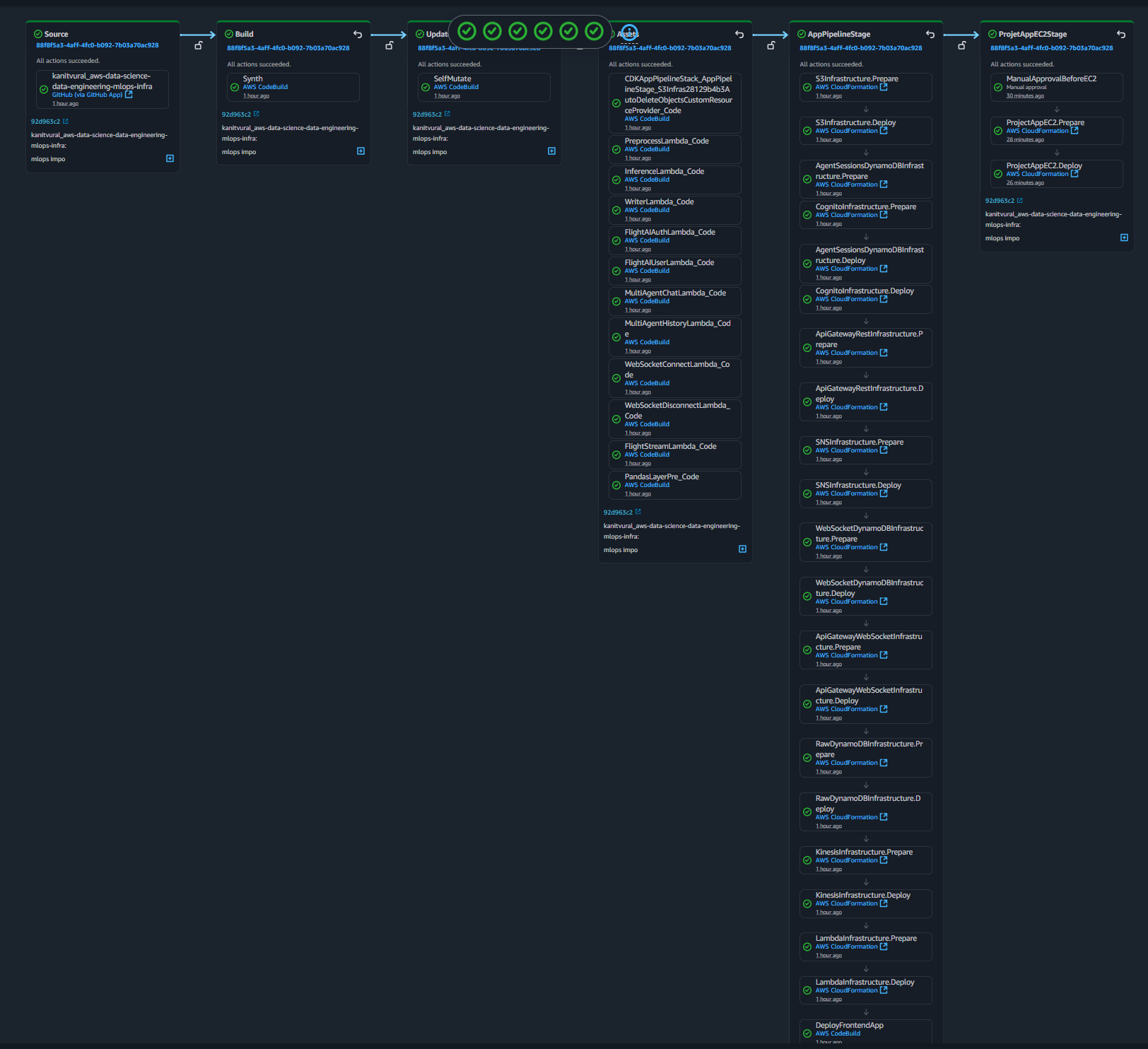Screen dimensions: 1148x1049
Task: Click rollback icon in Assets stage header
Action: click(x=739, y=34)
